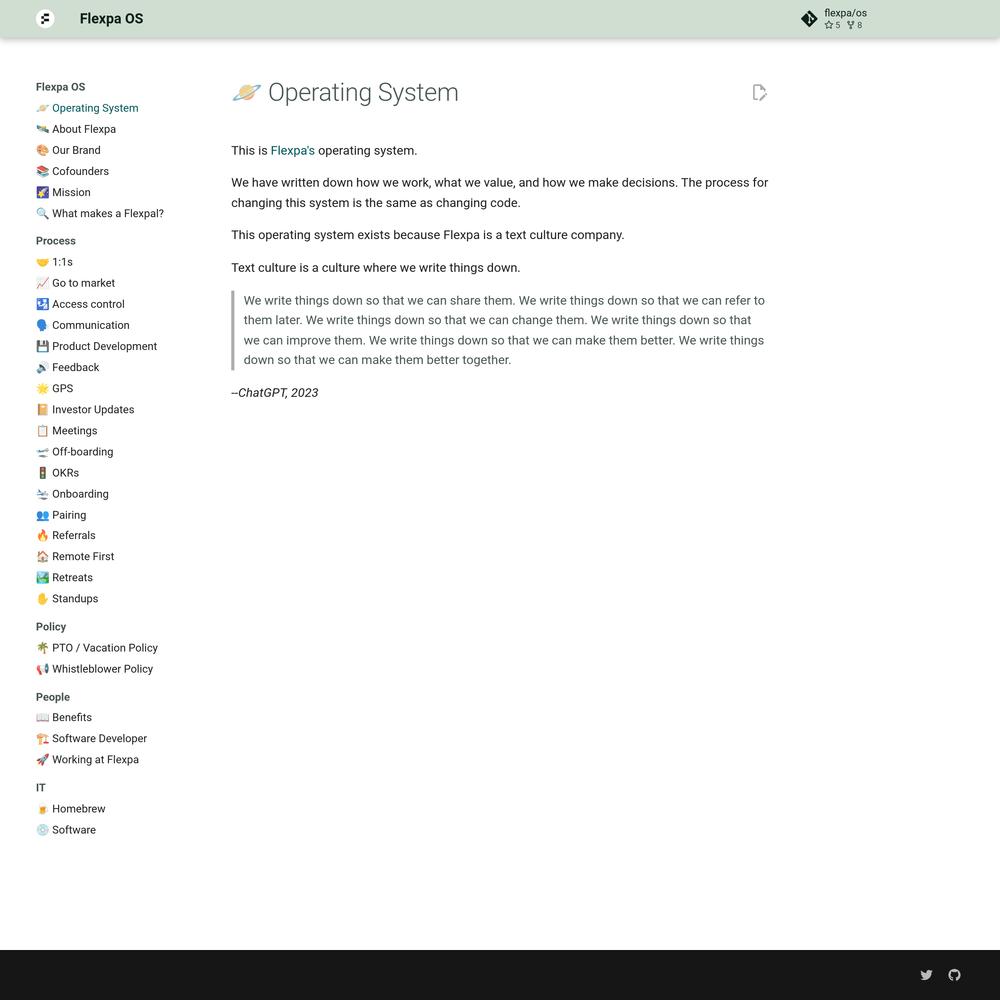The height and width of the screenshot is (1000, 1000).
Task: Open the Standups page
Action: 67,598
